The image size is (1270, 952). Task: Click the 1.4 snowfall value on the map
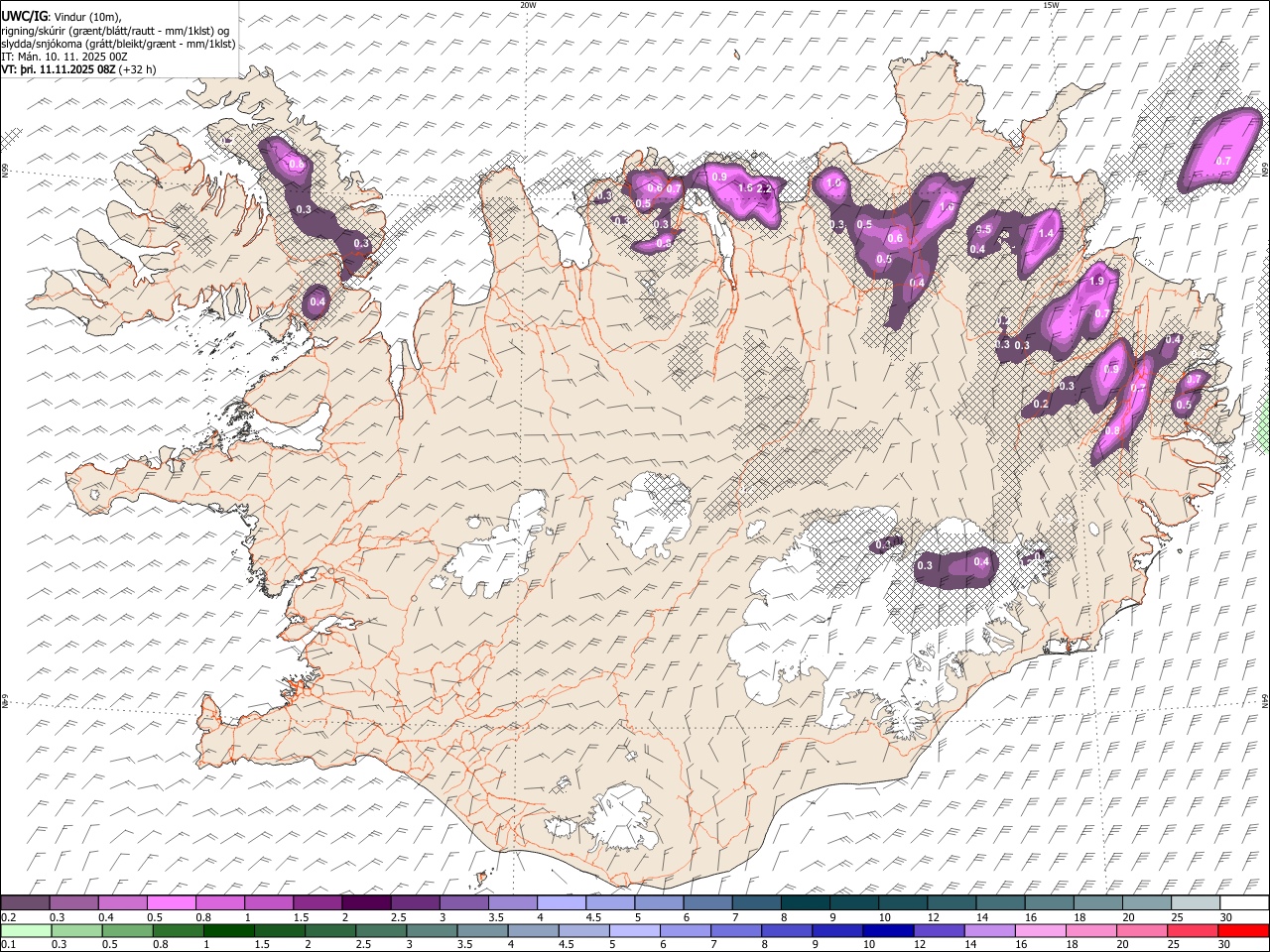(x=1045, y=234)
